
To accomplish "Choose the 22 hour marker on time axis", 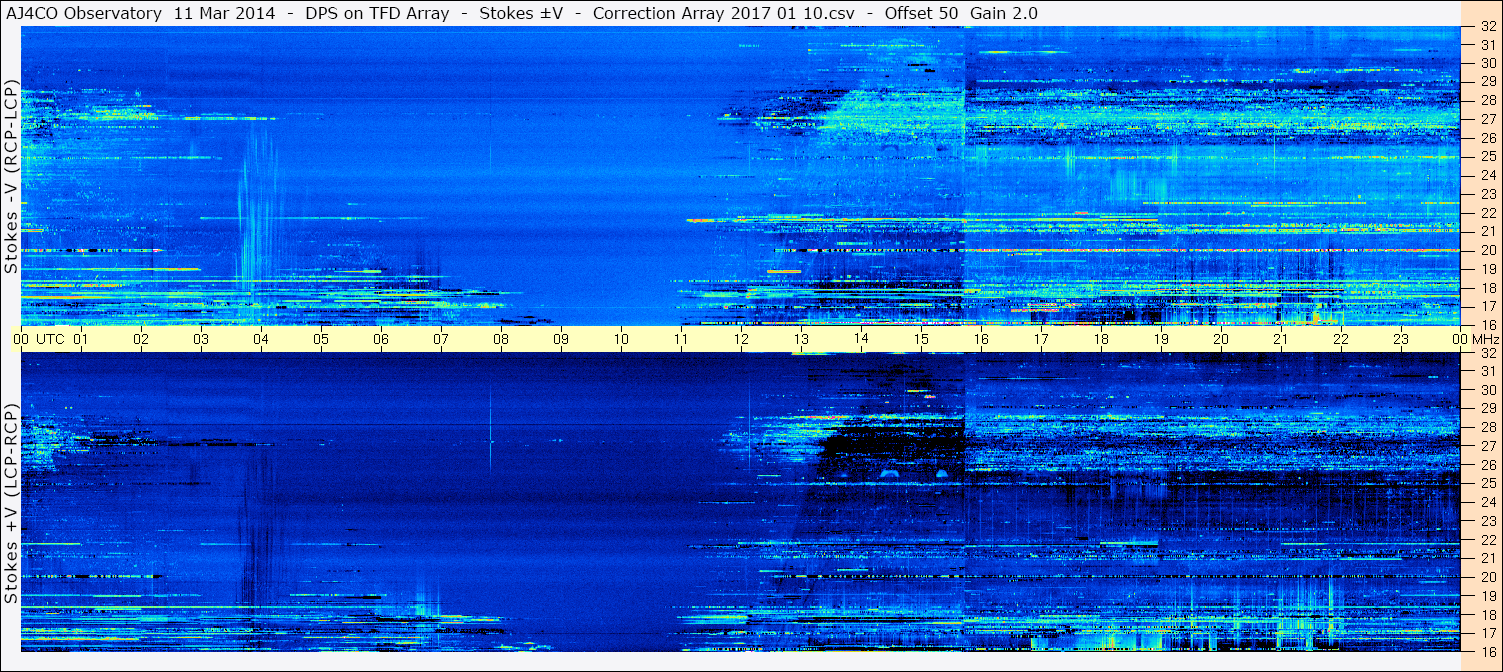I will (x=1341, y=339).
